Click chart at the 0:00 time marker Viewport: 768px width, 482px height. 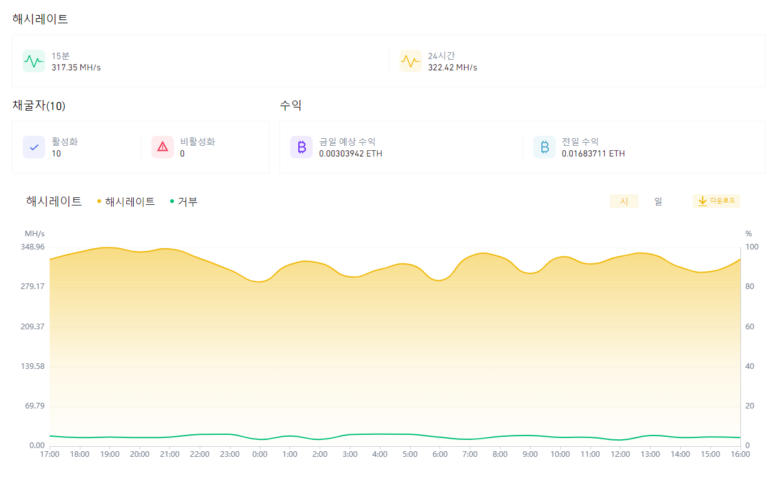(260, 454)
